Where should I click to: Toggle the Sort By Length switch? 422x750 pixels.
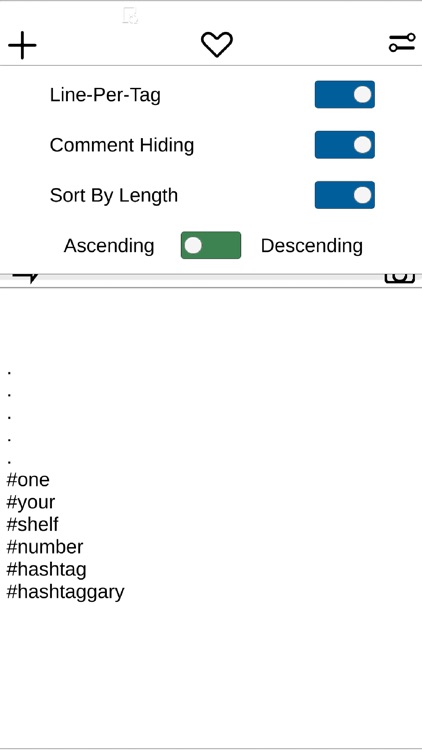(x=344, y=195)
